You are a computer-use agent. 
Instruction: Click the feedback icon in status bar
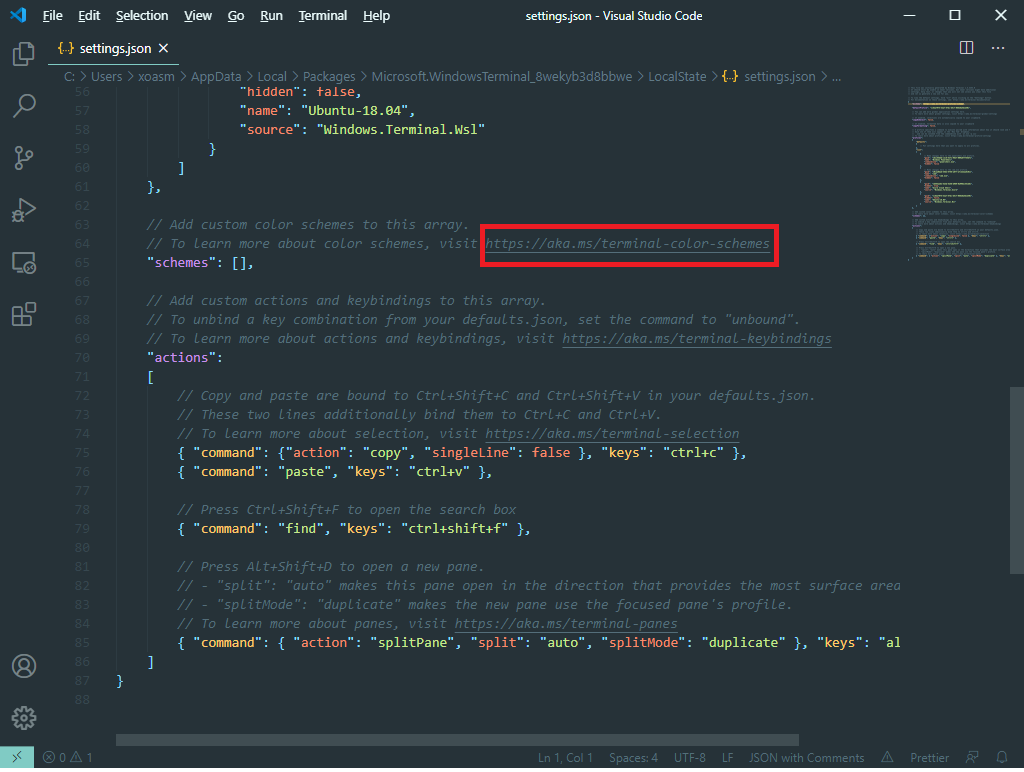[972, 758]
